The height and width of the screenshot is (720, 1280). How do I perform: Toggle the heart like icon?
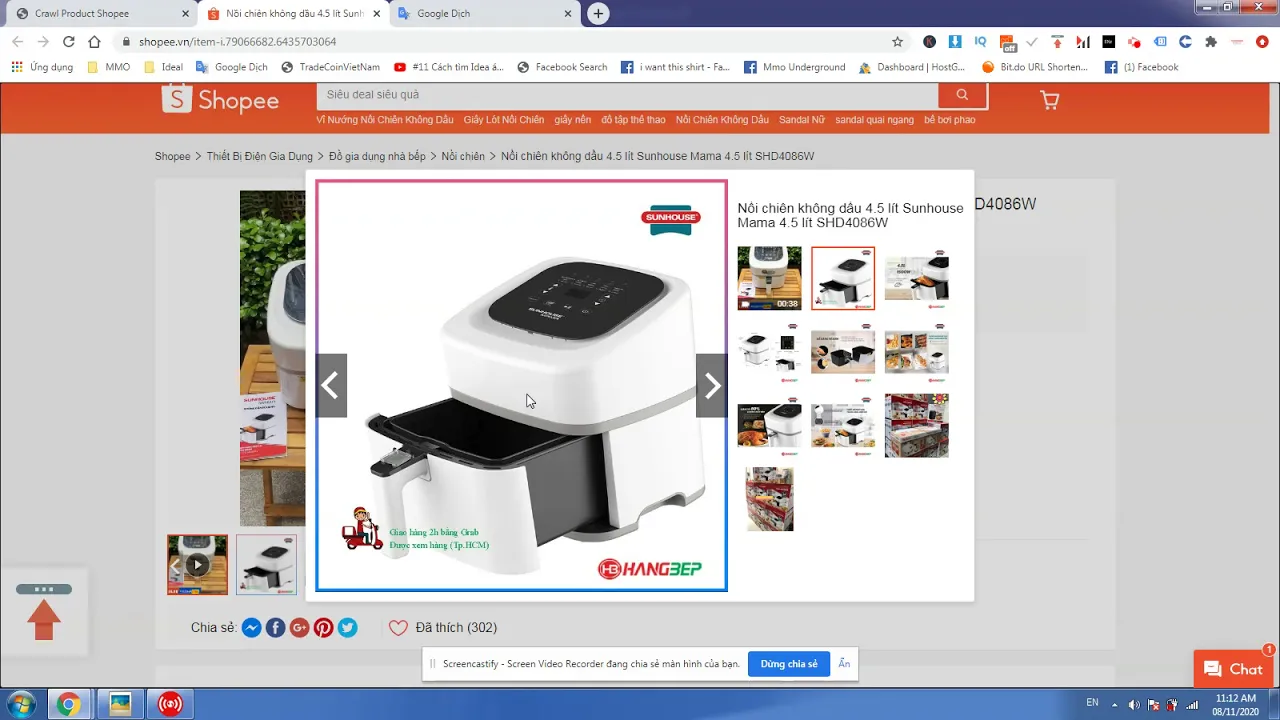[398, 628]
